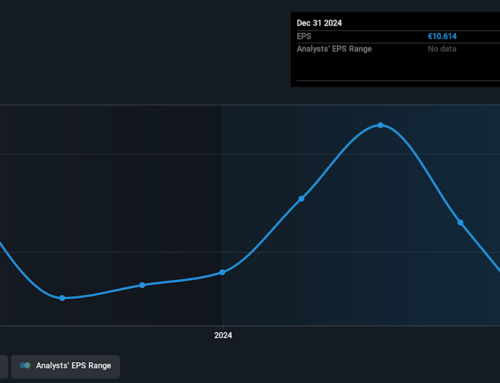Click the No data text in tooltip
This screenshot has width=500, height=383.
pyautogui.click(x=442, y=49)
